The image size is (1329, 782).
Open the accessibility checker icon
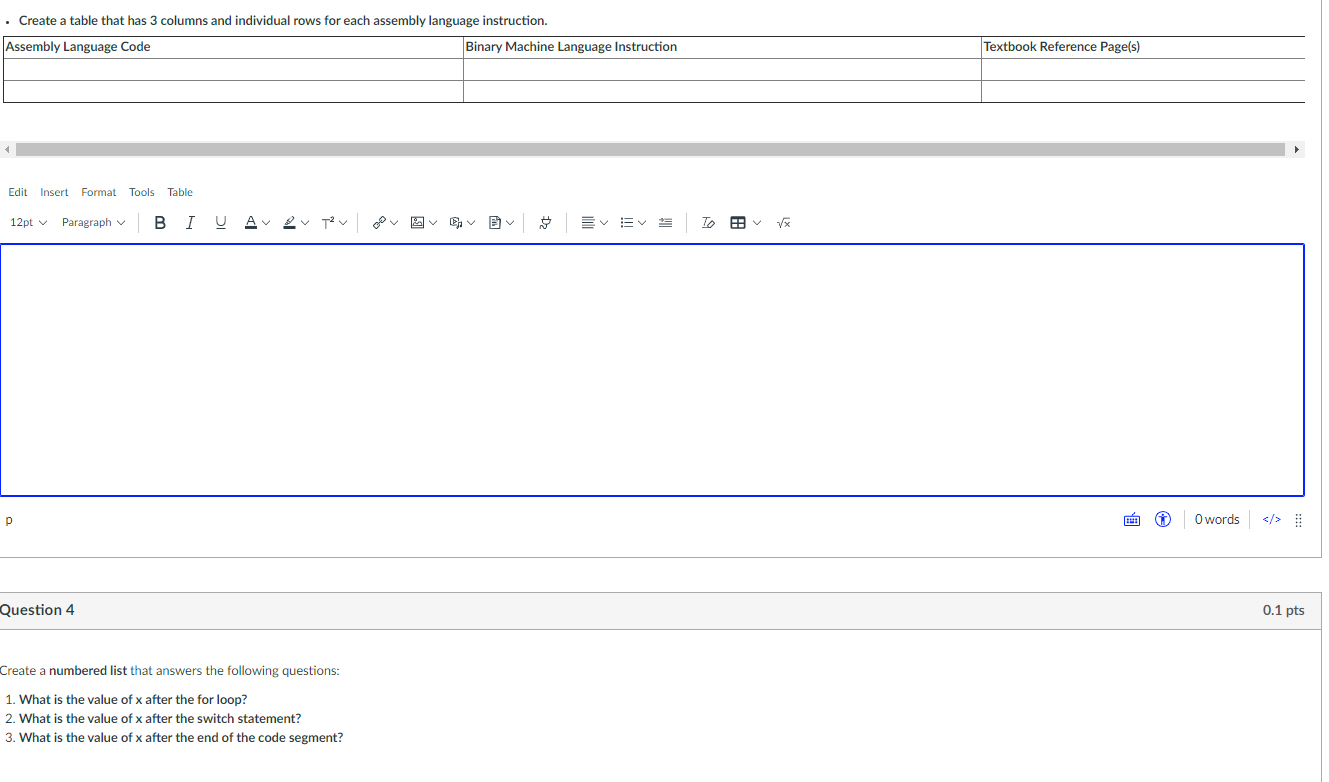click(x=1163, y=520)
